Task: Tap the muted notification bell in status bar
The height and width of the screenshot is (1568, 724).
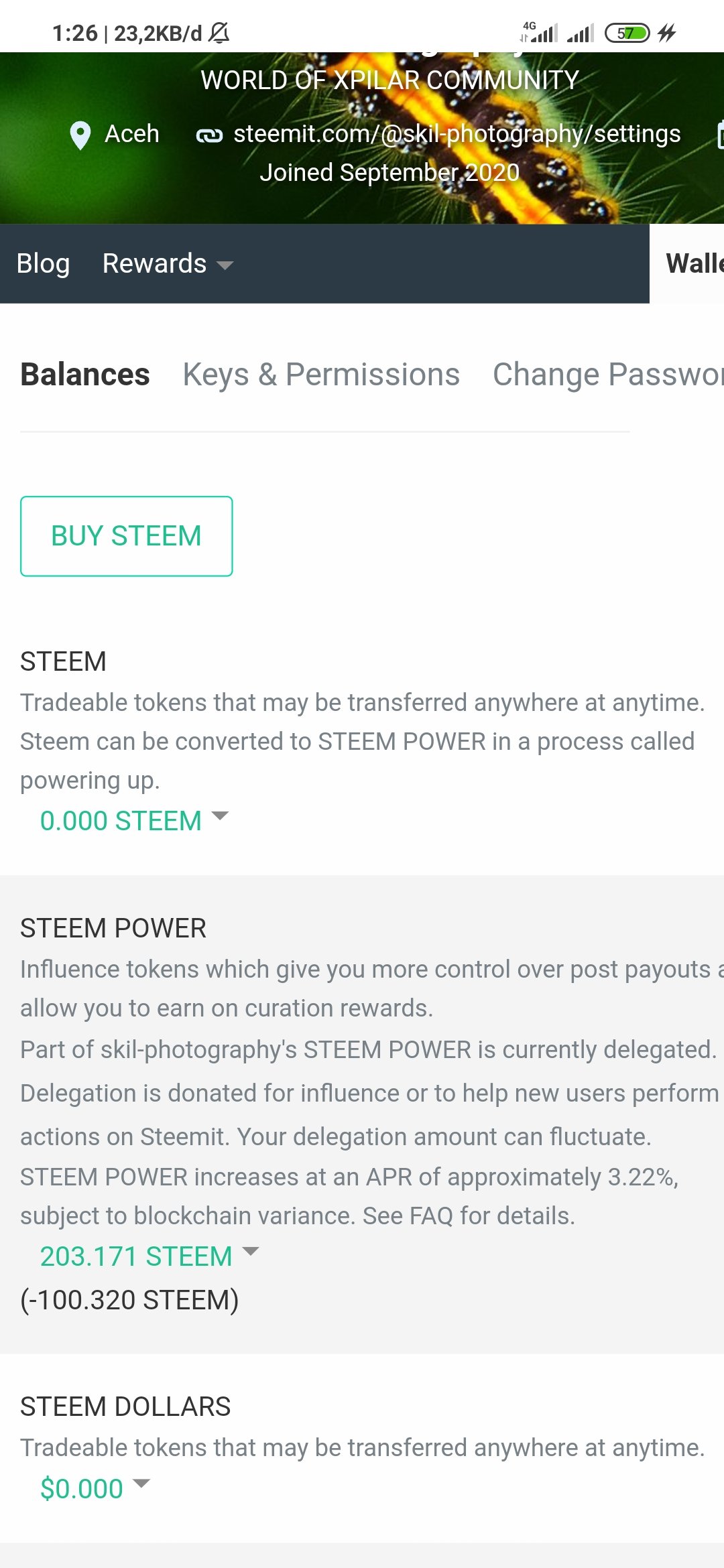Action: tap(219, 32)
